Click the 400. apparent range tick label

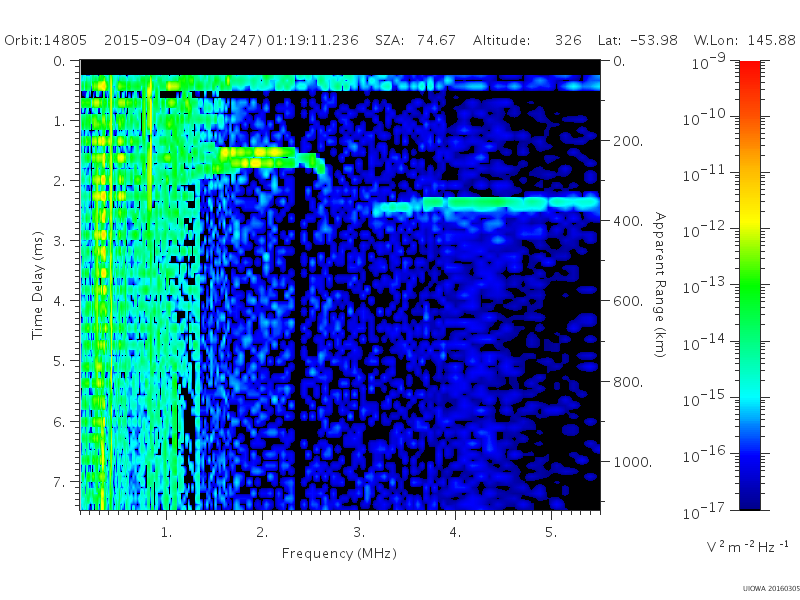click(x=628, y=221)
